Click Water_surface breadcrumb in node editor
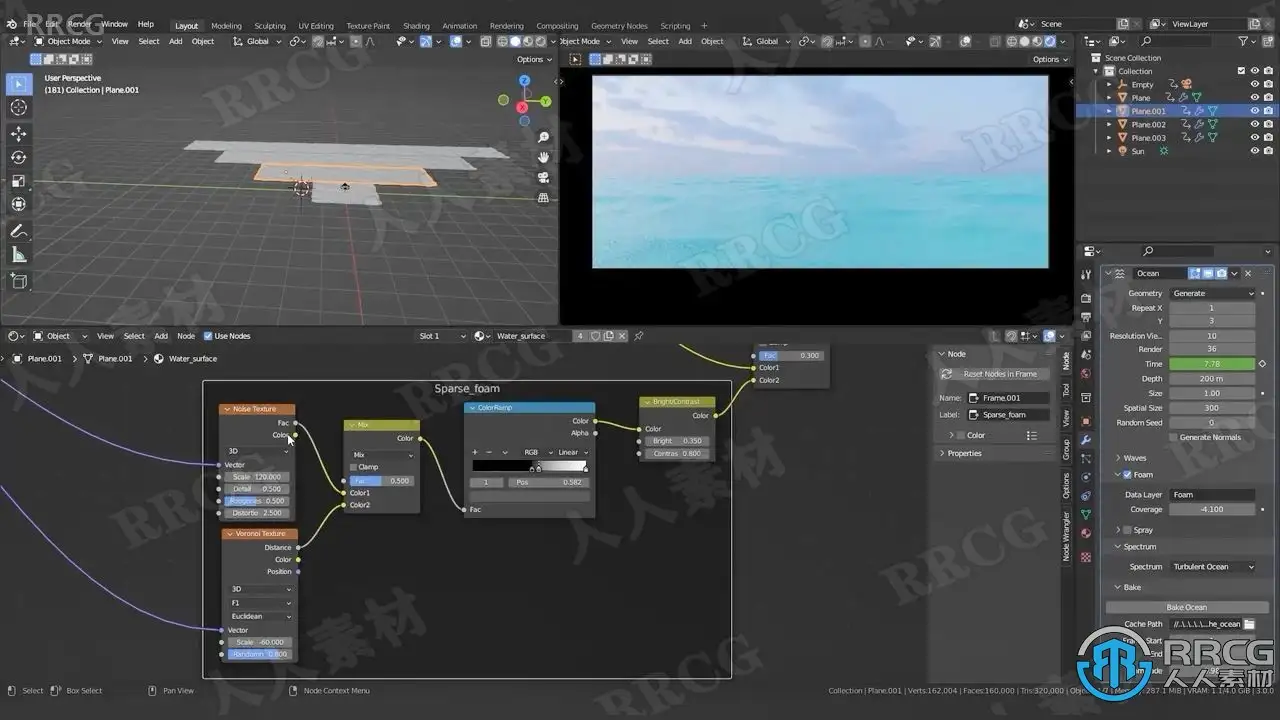1280x720 pixels. [x=192, y=358]
